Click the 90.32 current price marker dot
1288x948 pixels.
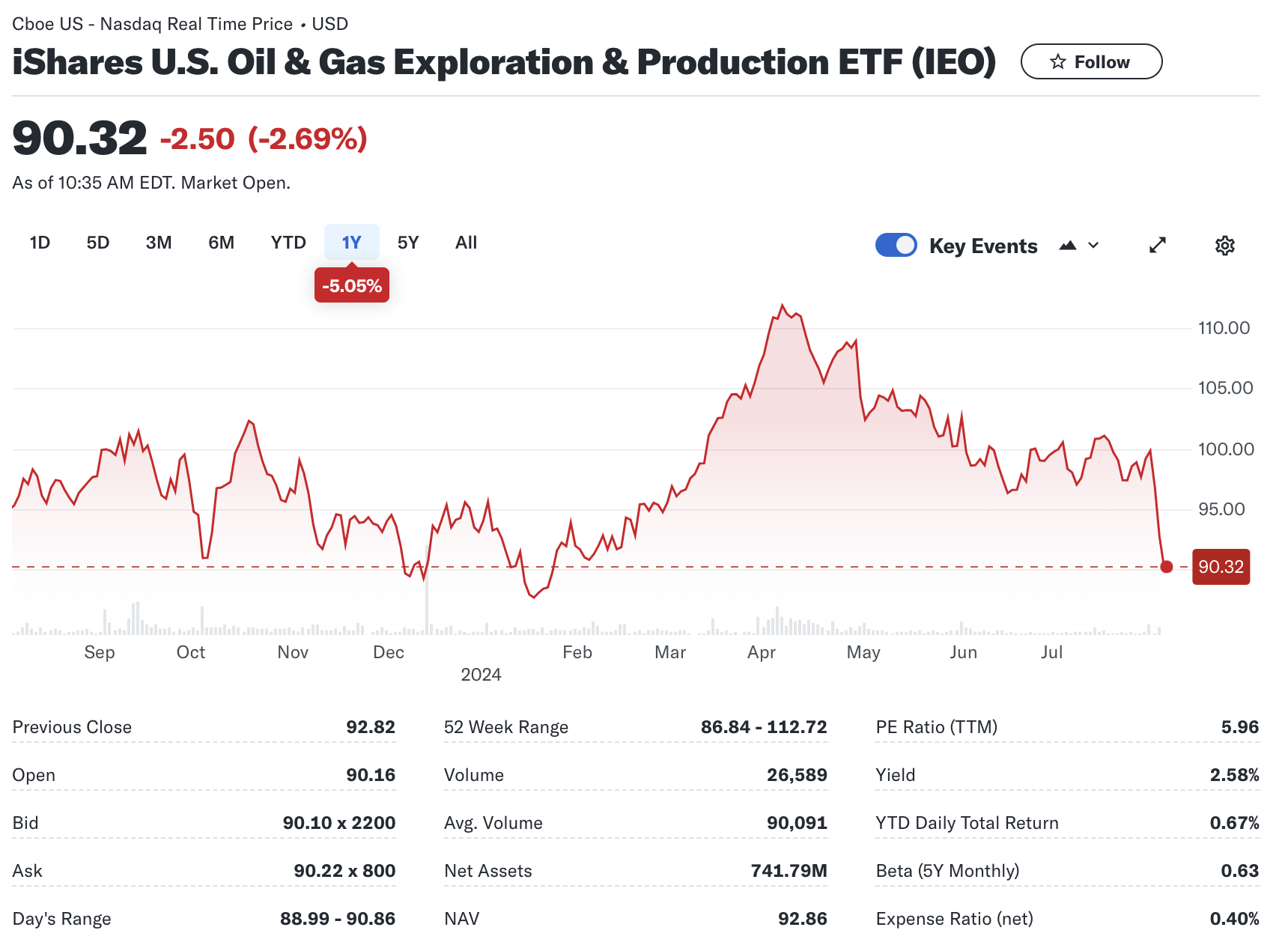pos(1167,567)
